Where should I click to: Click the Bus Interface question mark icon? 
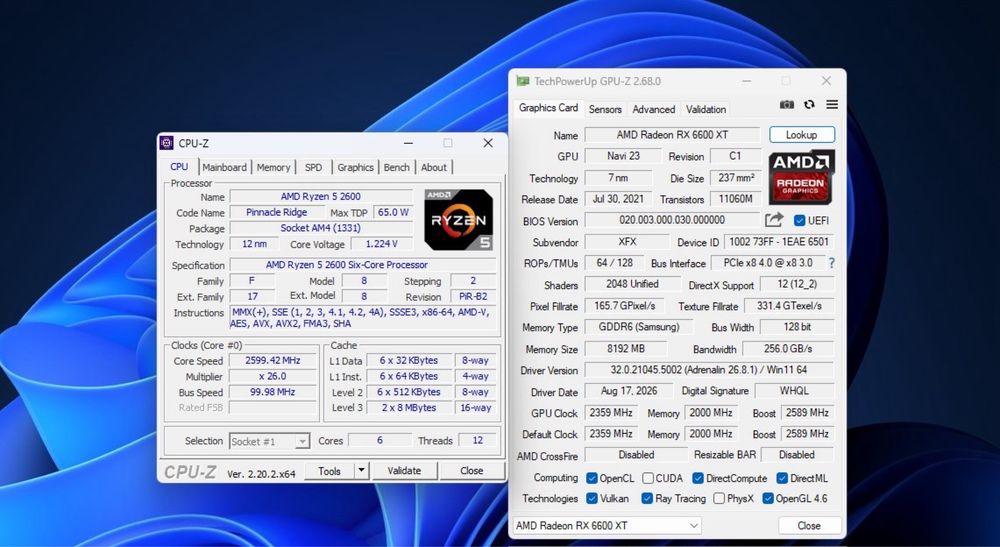pyautogui.click(x=831, y=263)
